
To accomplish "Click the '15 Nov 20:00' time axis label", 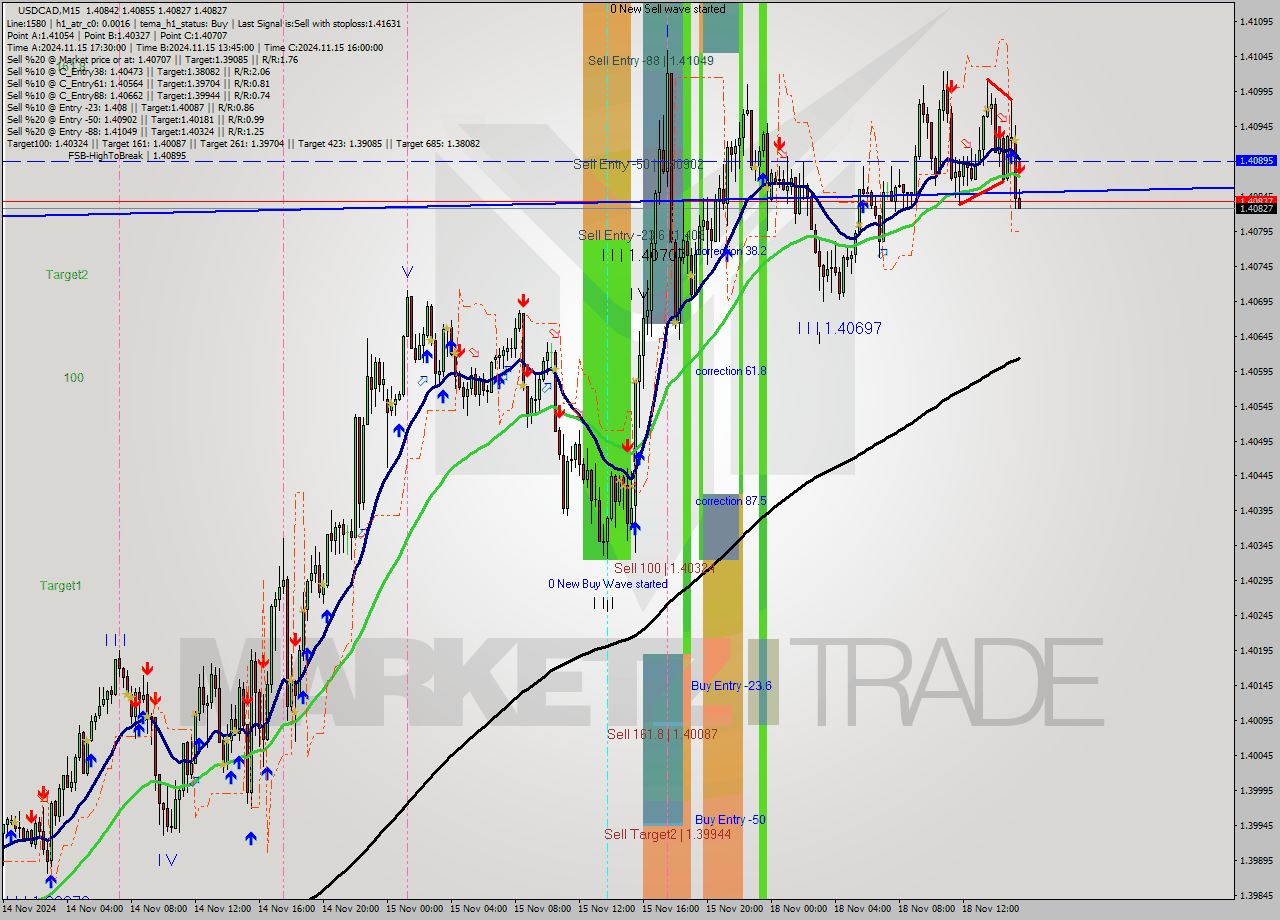I will (x=735, y=909).
